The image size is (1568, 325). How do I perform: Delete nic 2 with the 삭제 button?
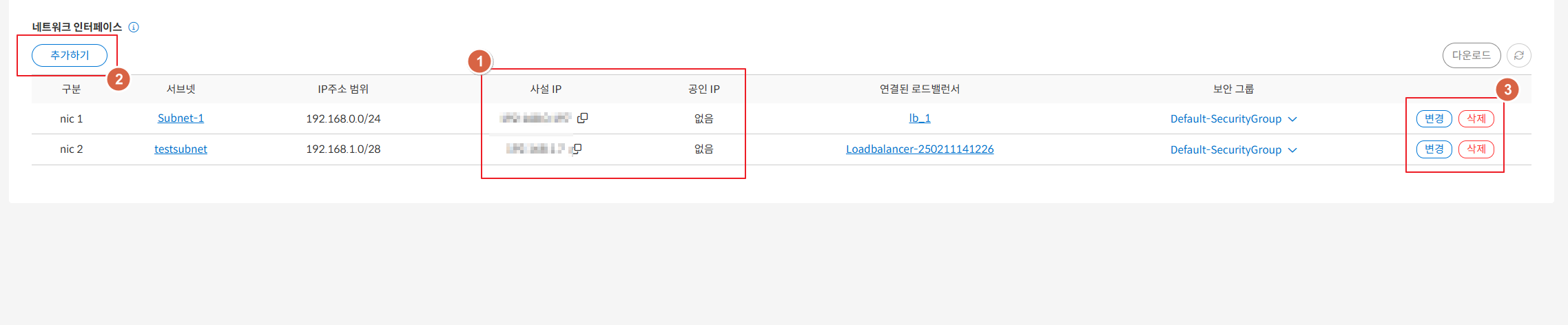(x=1476, y=149)
